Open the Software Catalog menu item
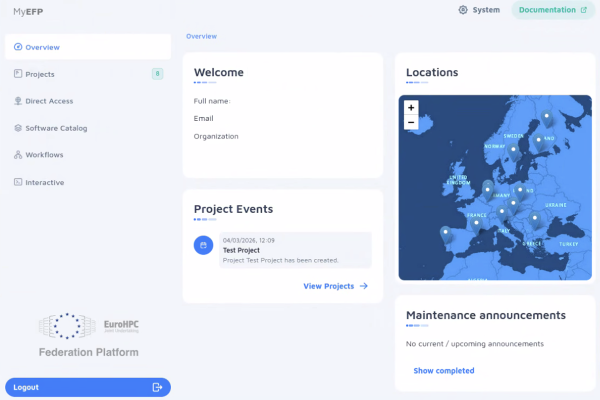 click(56, 128)
